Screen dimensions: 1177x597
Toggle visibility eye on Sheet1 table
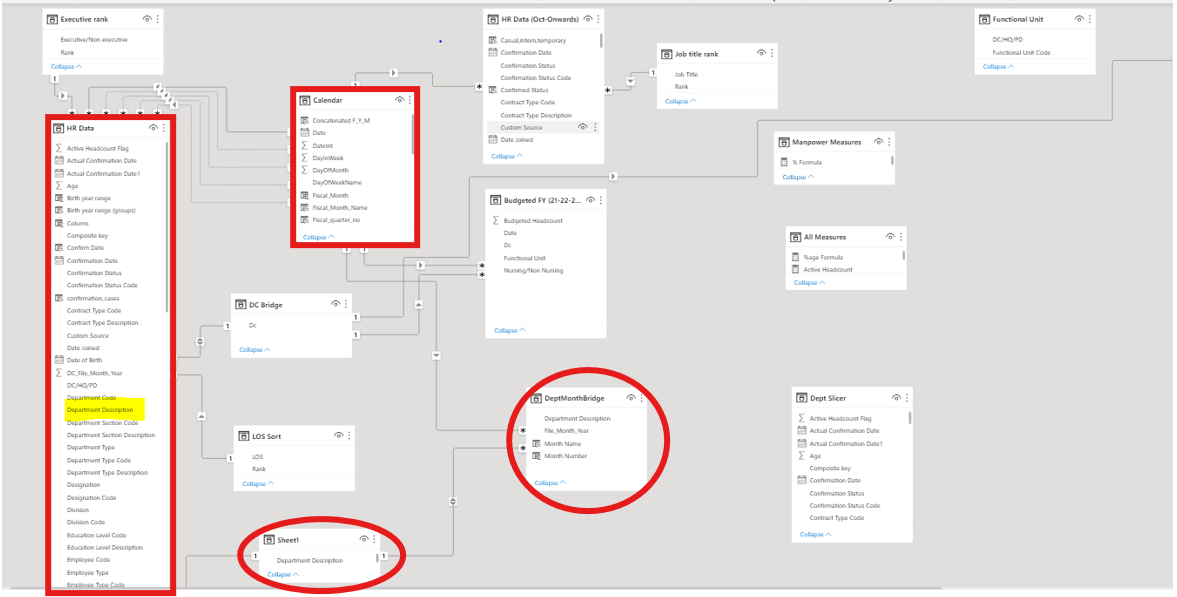coord(364,539)
